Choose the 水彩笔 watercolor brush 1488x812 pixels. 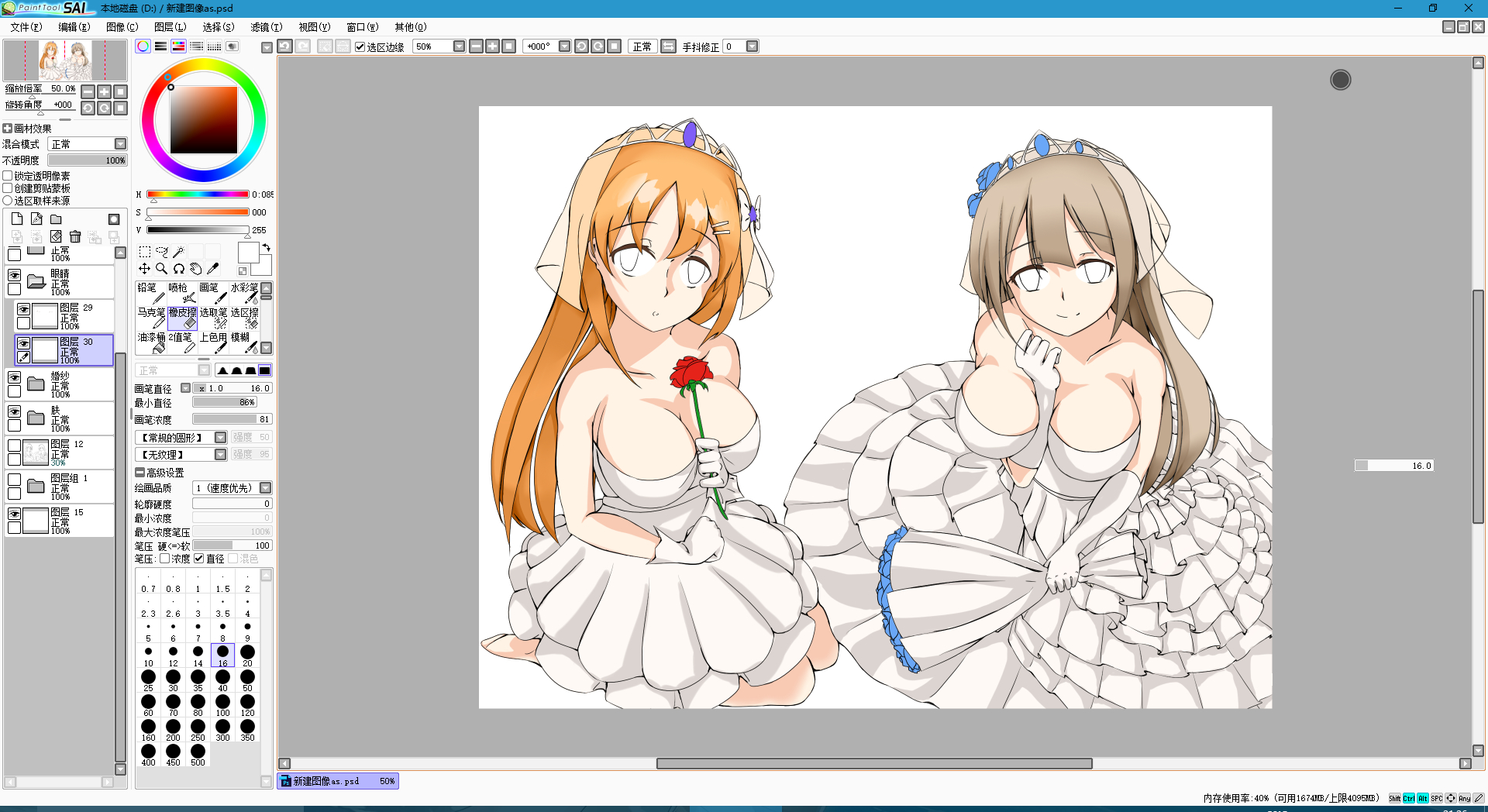[x=244, y=293]
